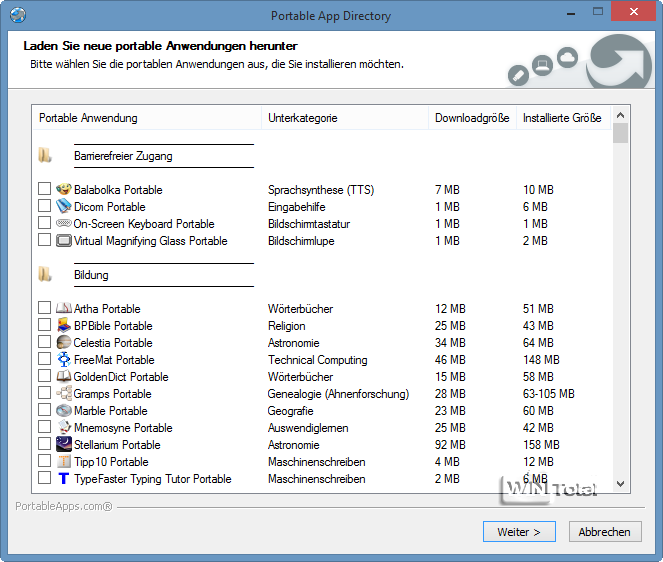Click the 148 MB installed size
Image resolution: width=663 pixels, height=562 pixels.
[x=541, y=360]
